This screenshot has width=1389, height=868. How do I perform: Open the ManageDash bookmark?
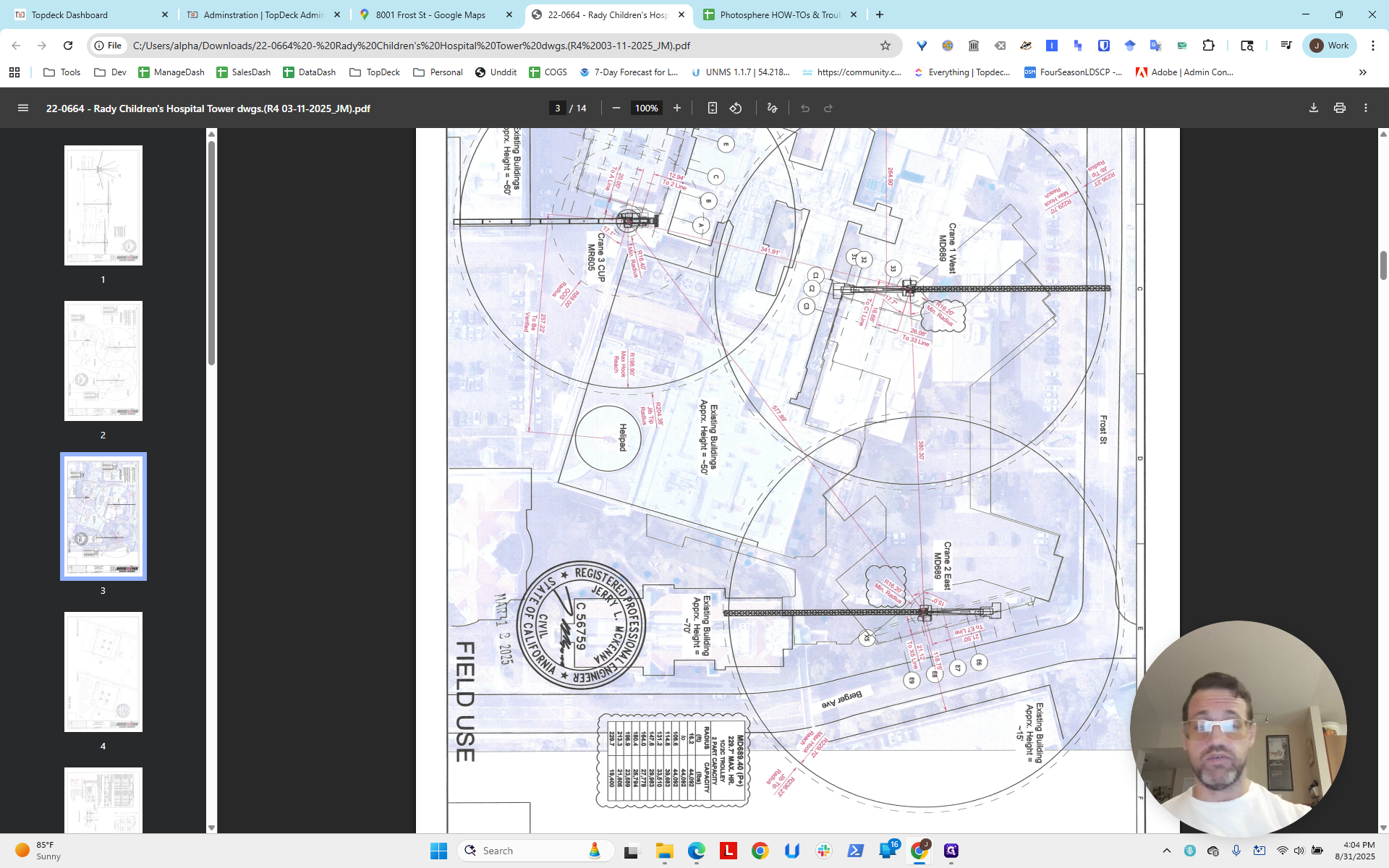point(171,72)
